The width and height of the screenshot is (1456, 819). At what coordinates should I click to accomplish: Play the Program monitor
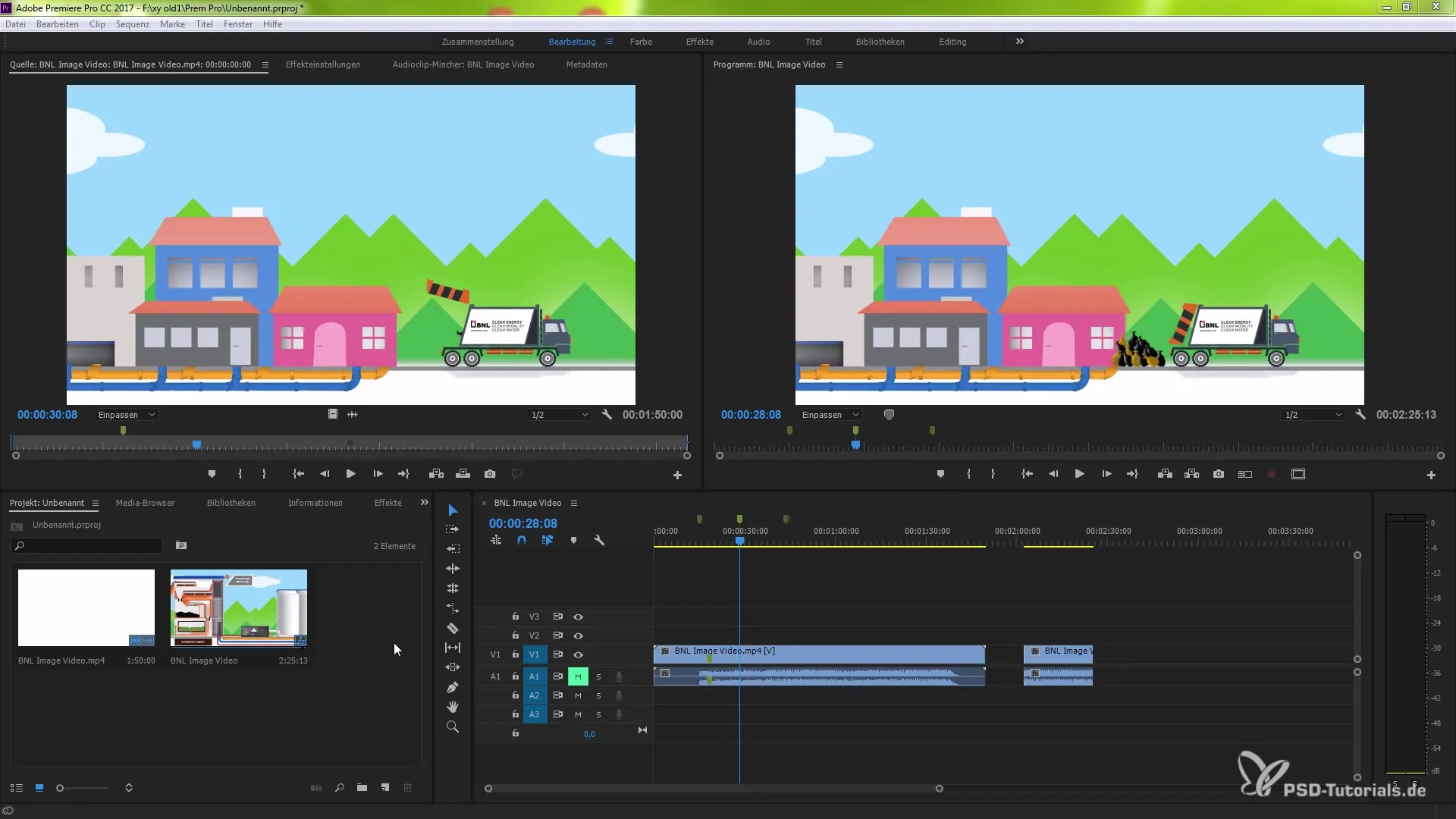[1079, 474]
